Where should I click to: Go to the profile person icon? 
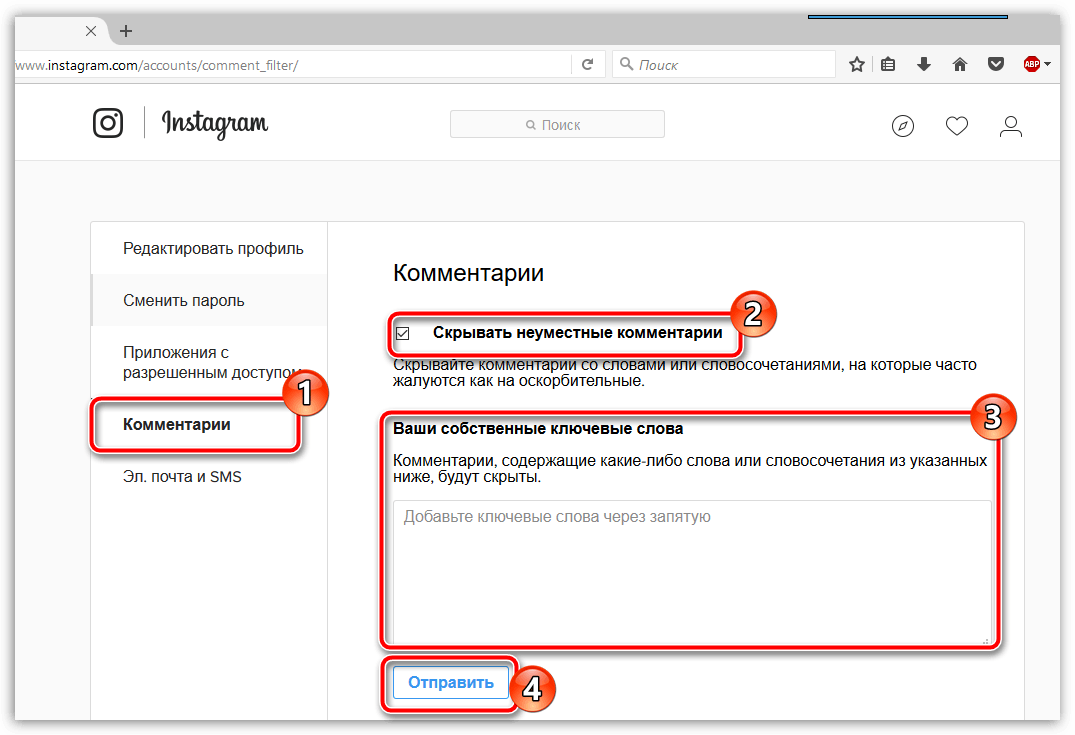[1011, 126]
